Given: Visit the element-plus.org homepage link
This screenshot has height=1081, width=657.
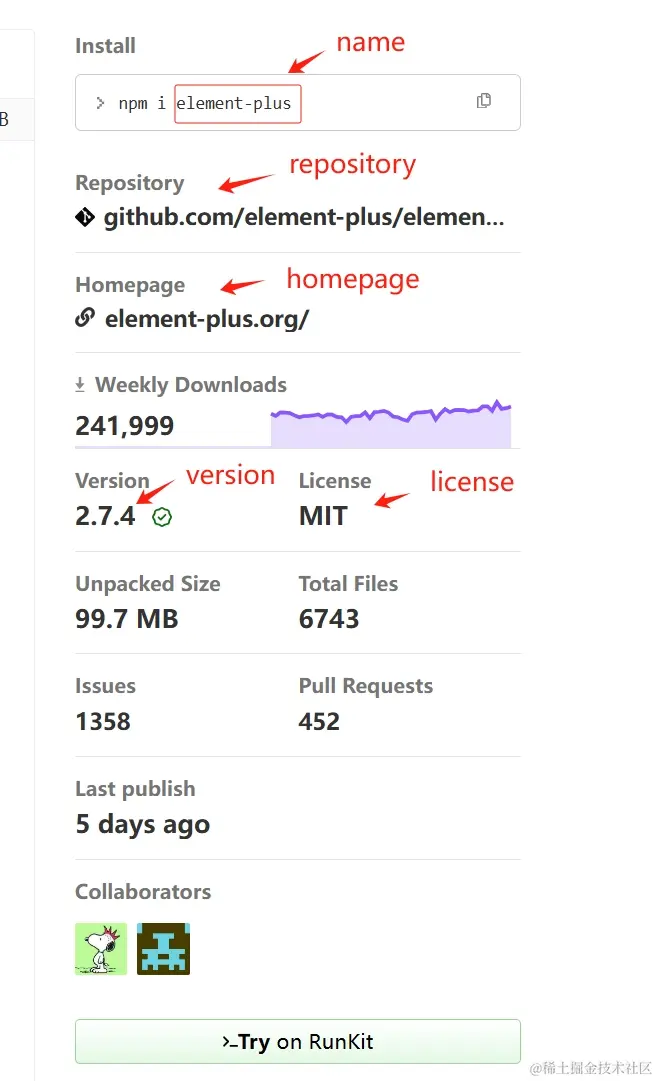Looking at the screenshot, I should tap(207, 319).
